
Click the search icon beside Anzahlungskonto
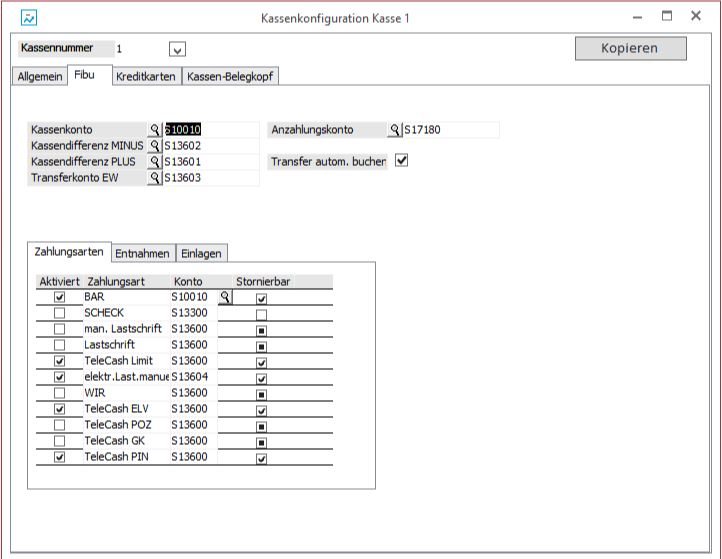tap(395, 130)
